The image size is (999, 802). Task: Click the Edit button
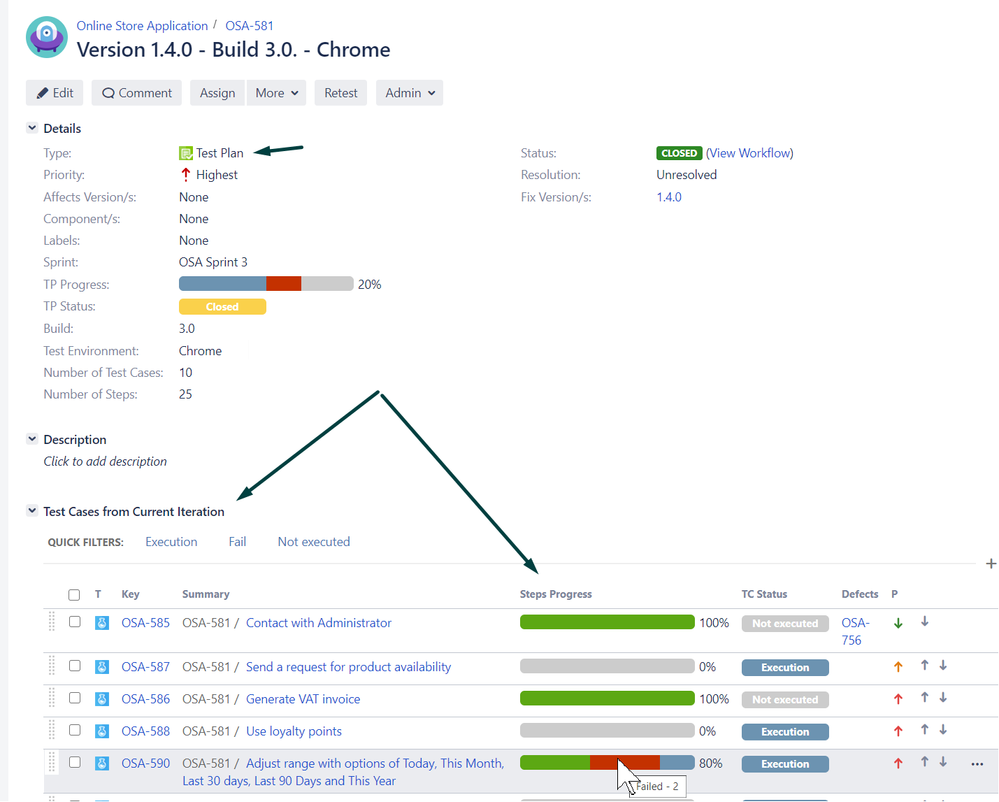pos(55,93)
